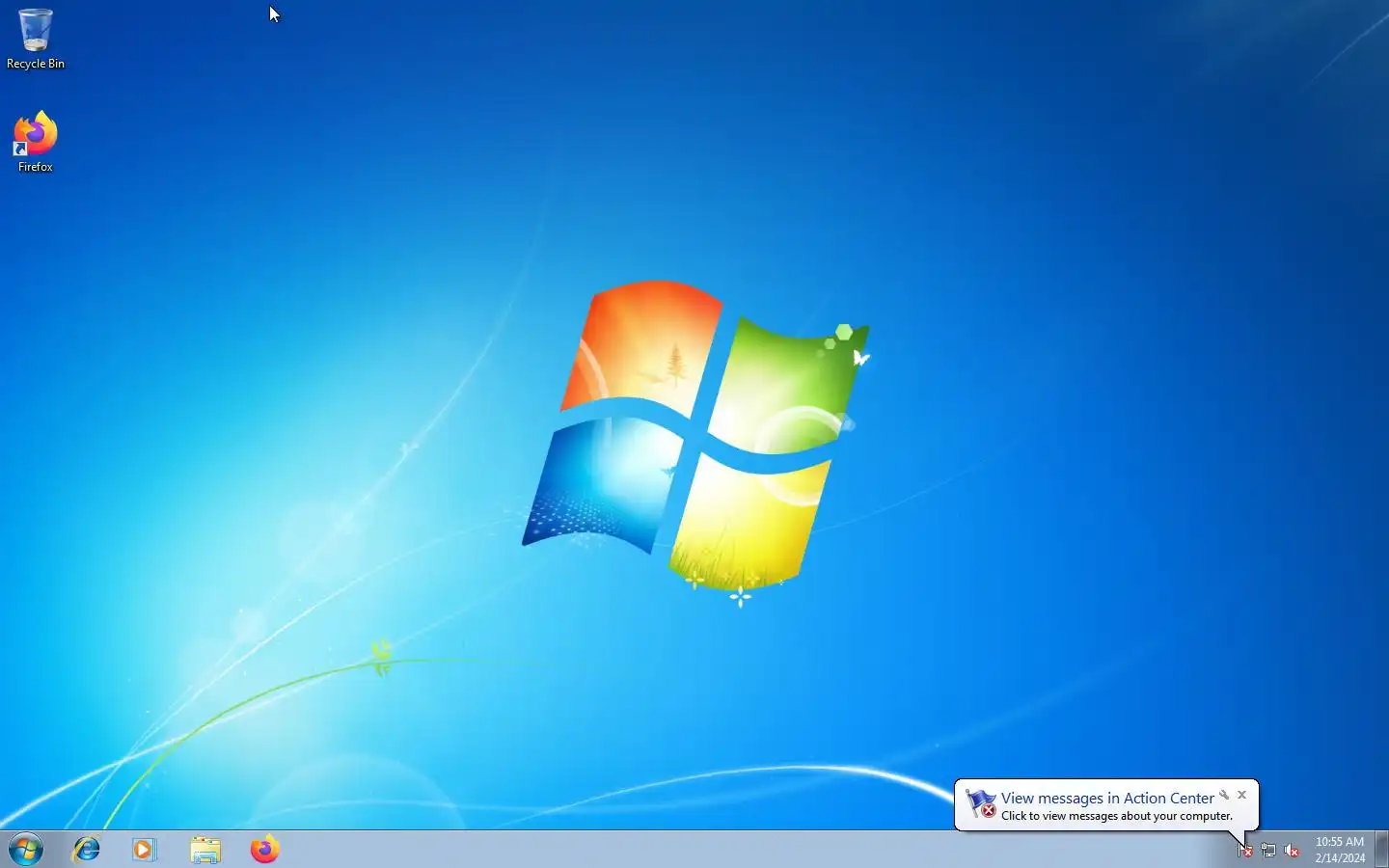Select the Firefox desktop shortcut

36,142
